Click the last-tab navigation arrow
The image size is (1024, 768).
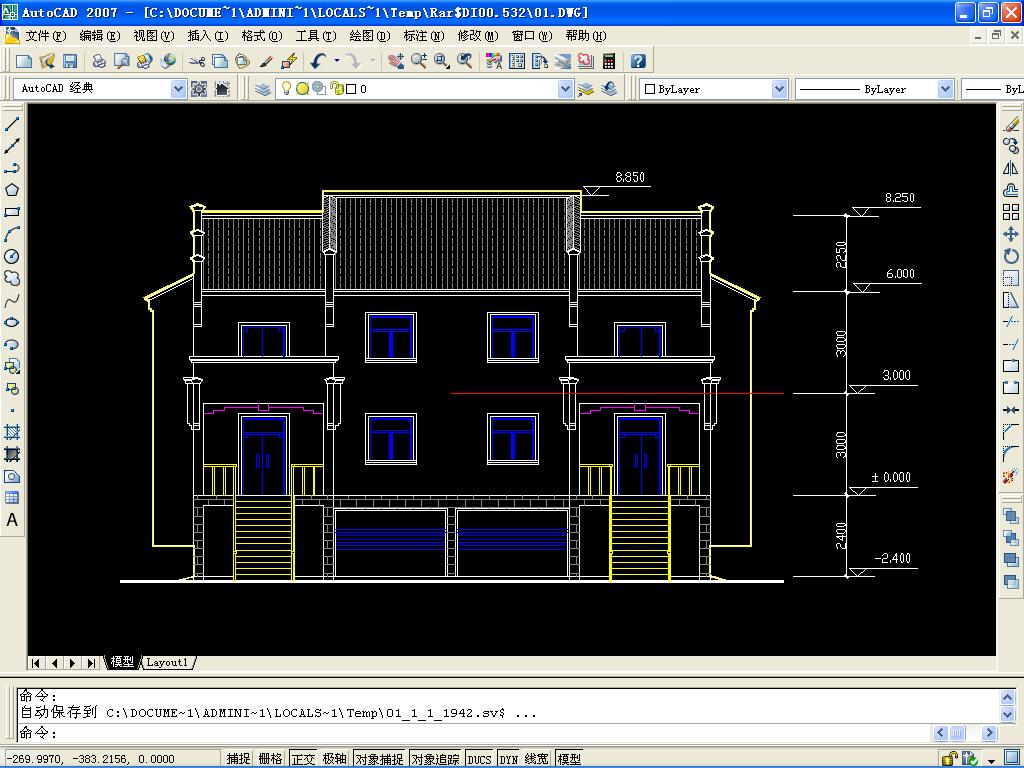[91, 663]
